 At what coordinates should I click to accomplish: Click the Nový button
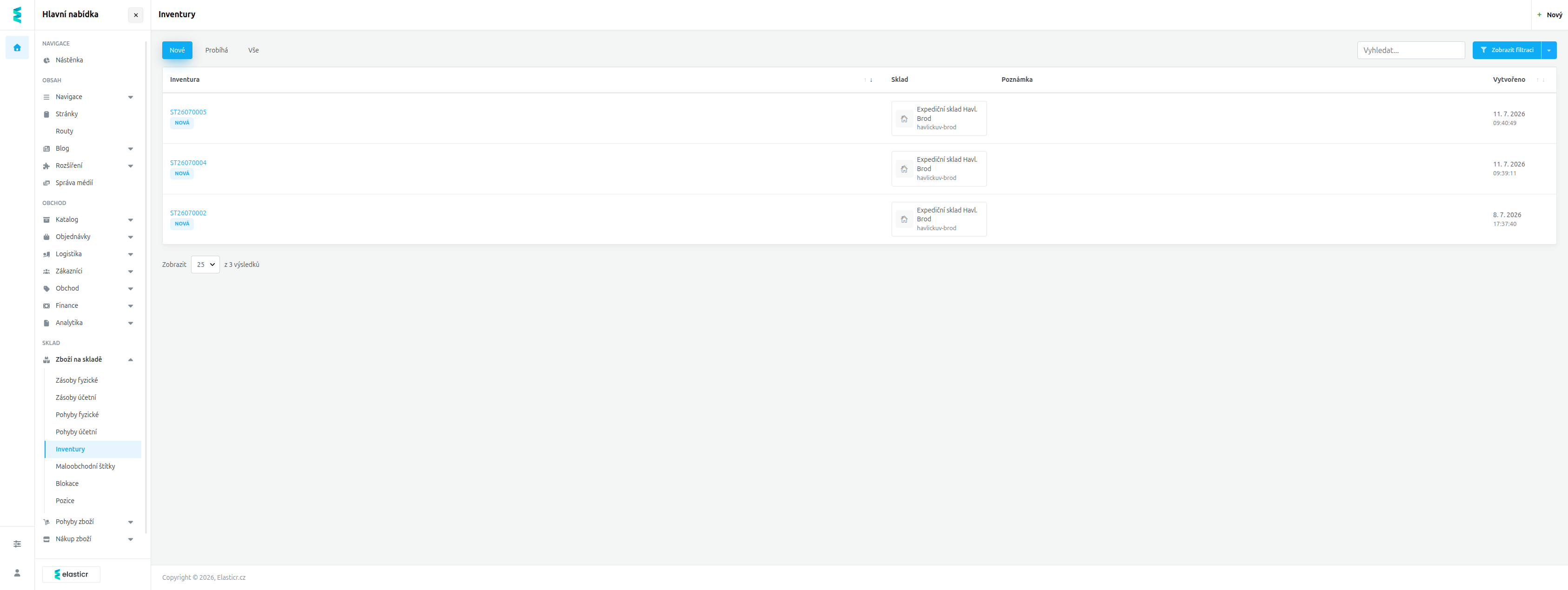pos(1549,15)
